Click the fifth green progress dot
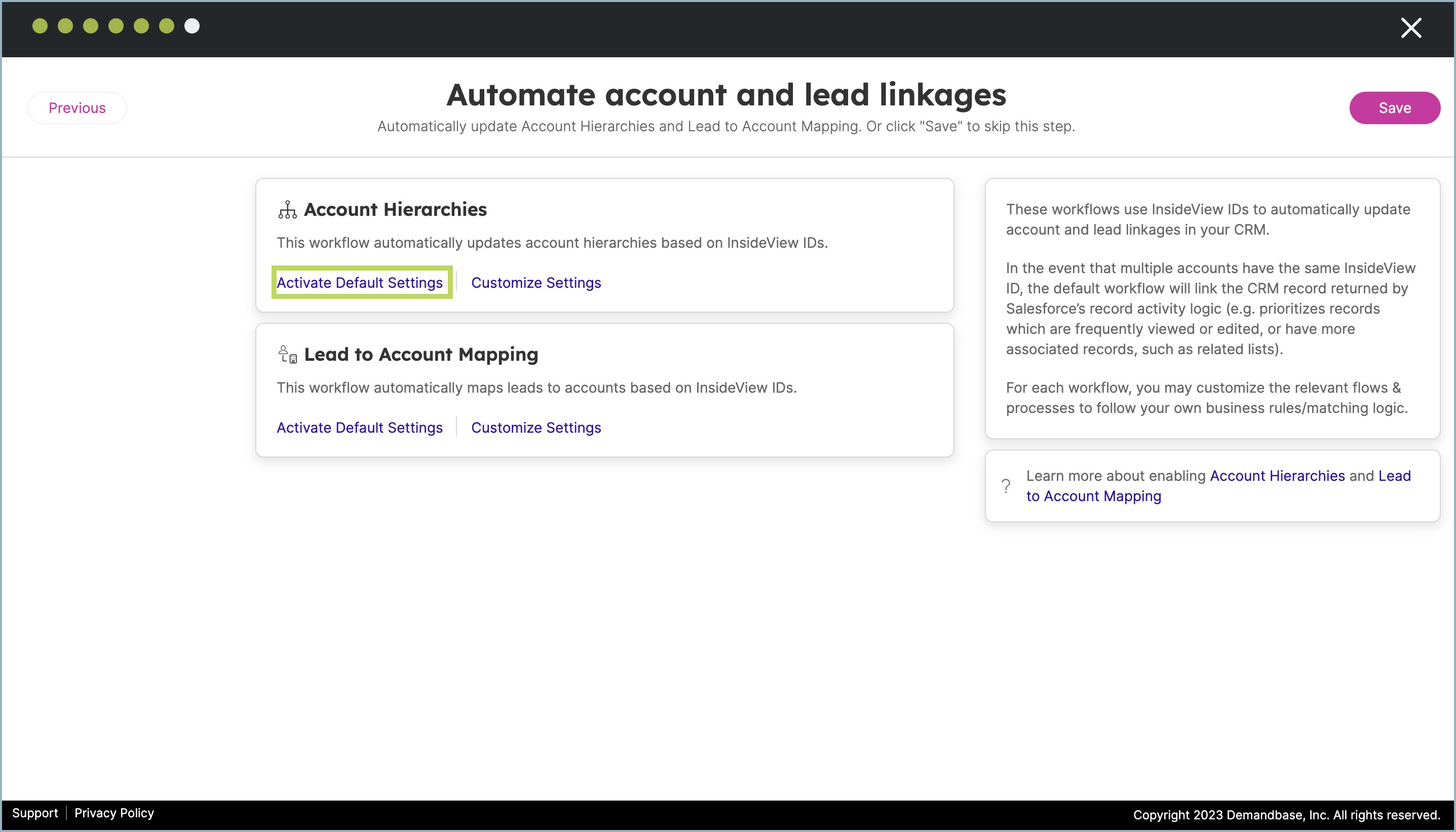 click(x=141, y=26)
